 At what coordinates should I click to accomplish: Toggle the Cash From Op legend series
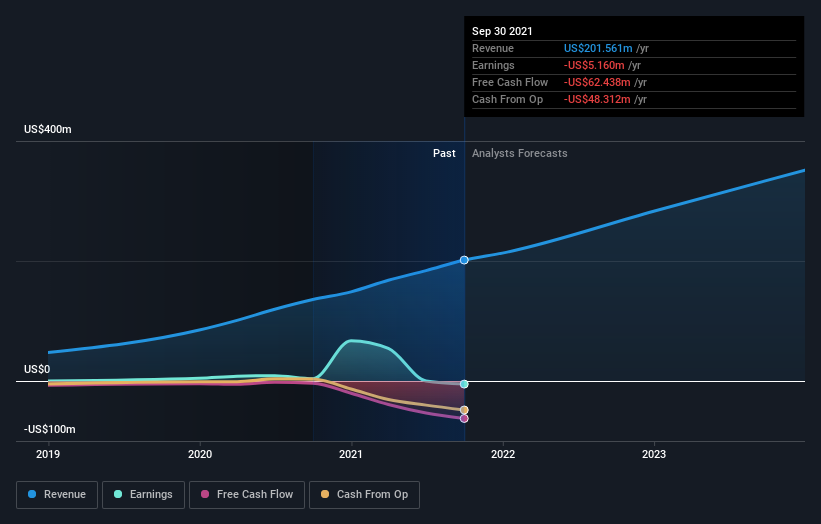point(364,495)
